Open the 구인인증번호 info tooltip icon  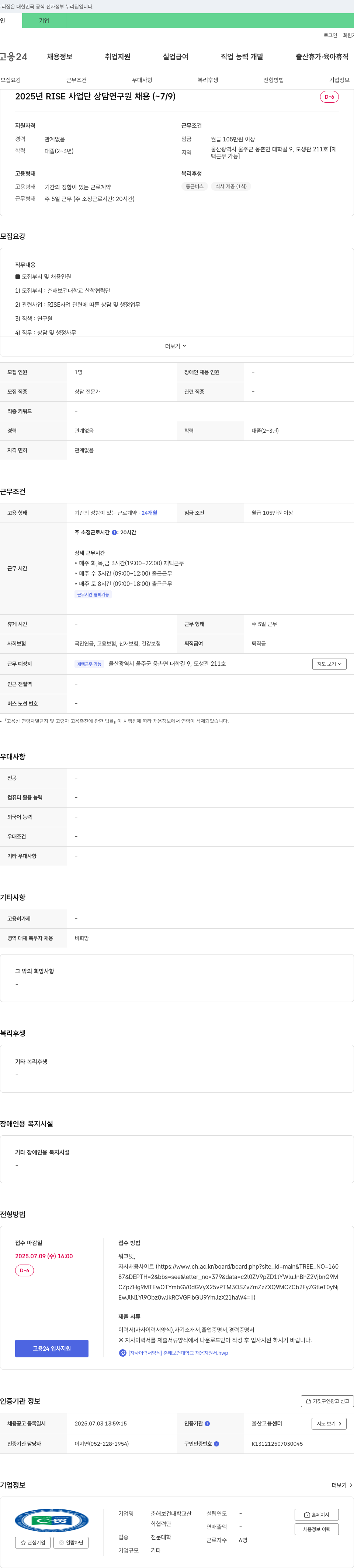pyautogui.click(x=216, y=1444)
